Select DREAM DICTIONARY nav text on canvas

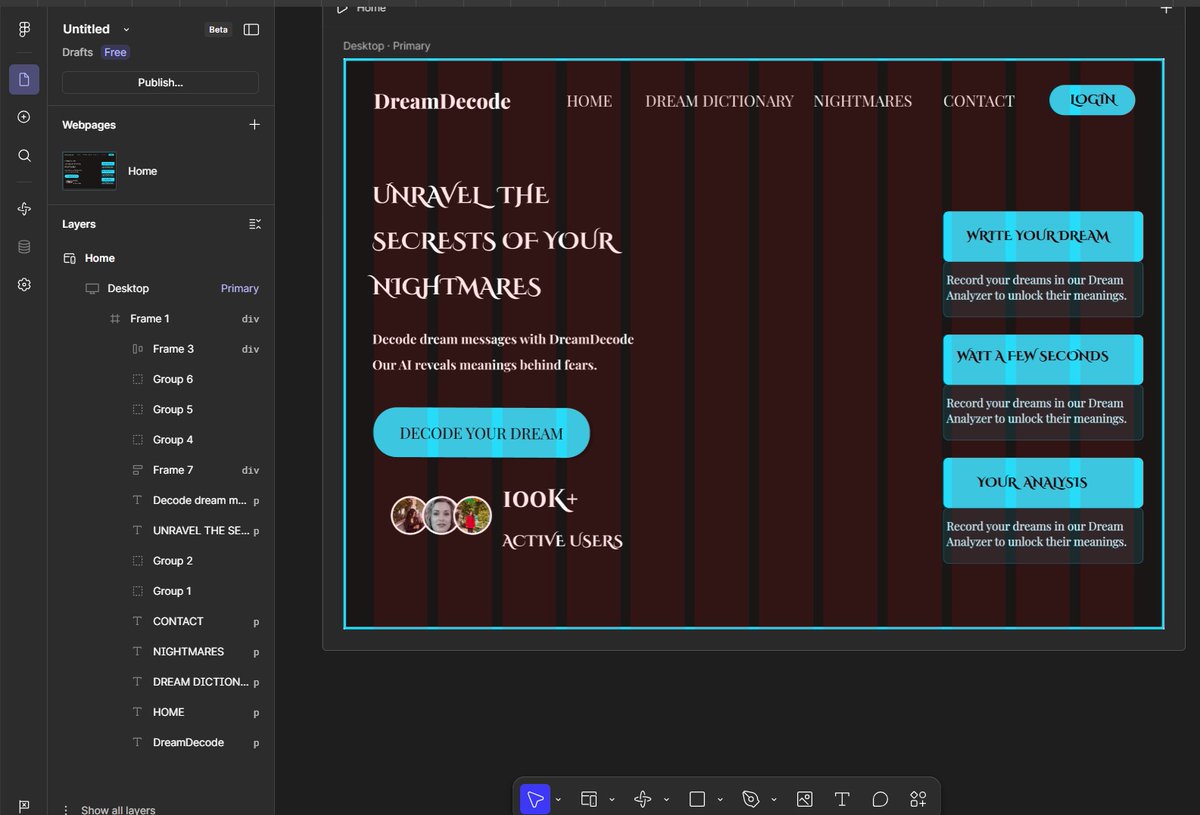(x=719, y=101)
